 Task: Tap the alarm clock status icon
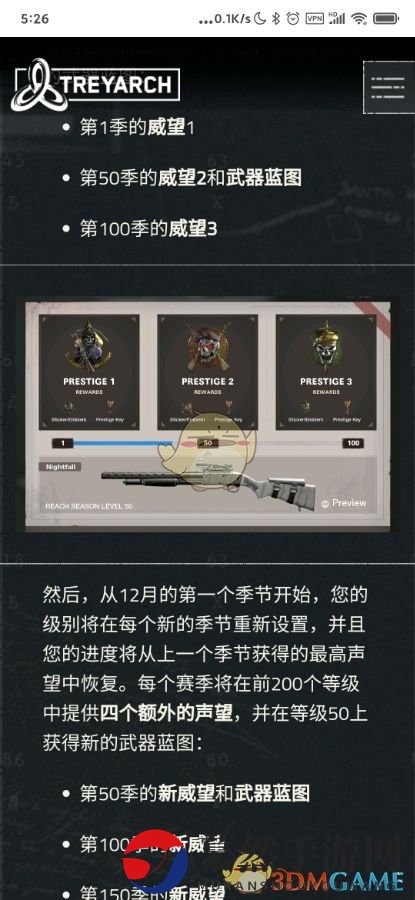[293, 18]
